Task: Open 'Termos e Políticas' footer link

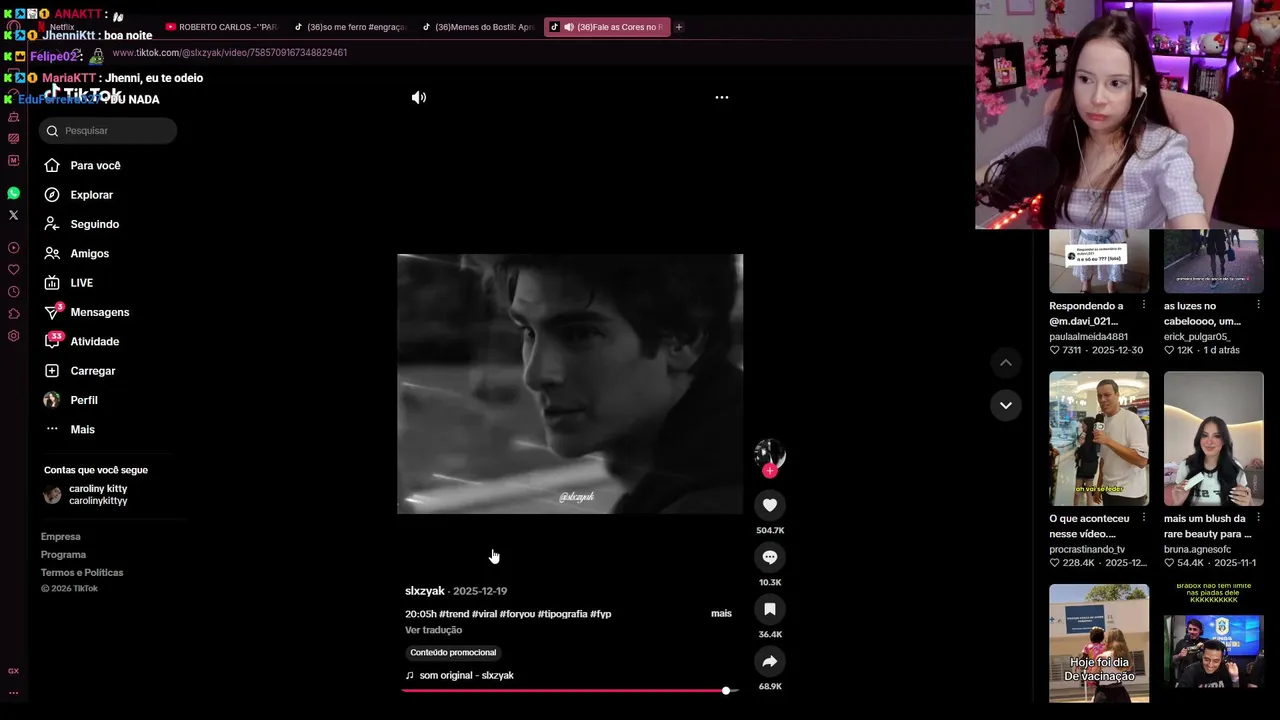Action: click(x=82, y=573)
